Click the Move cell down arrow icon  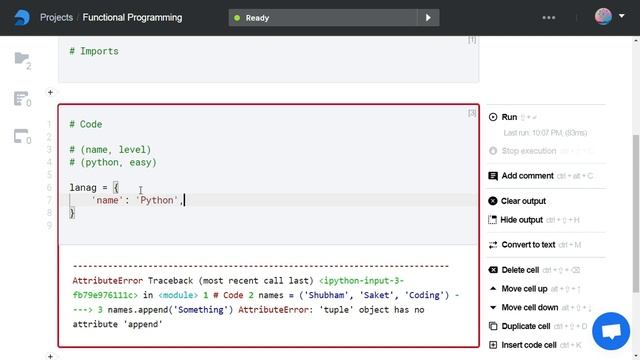(x=493, y=308)
